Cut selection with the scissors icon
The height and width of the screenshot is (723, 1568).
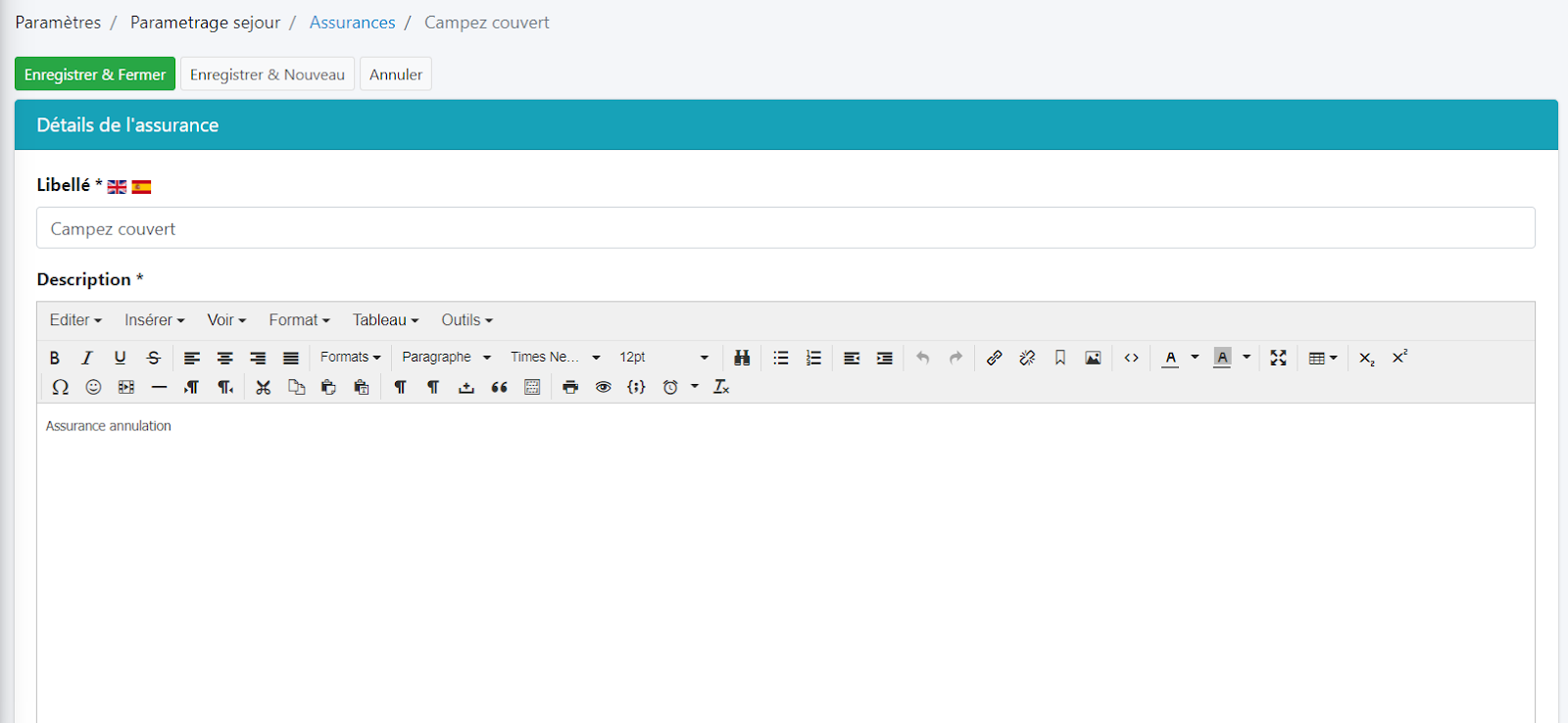coord(263,387)
